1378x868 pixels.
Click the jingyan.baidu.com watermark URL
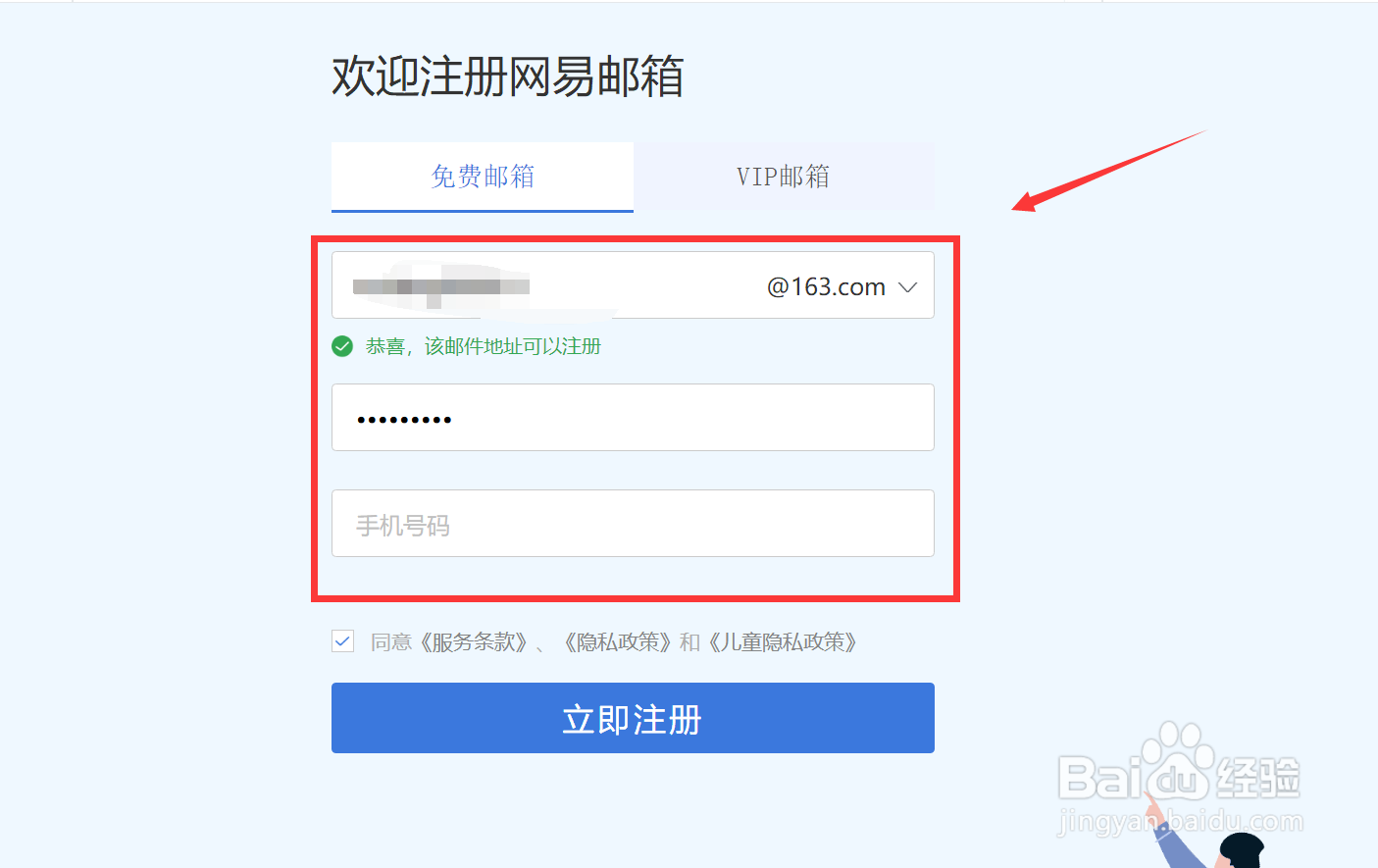tap(1181, 822)
